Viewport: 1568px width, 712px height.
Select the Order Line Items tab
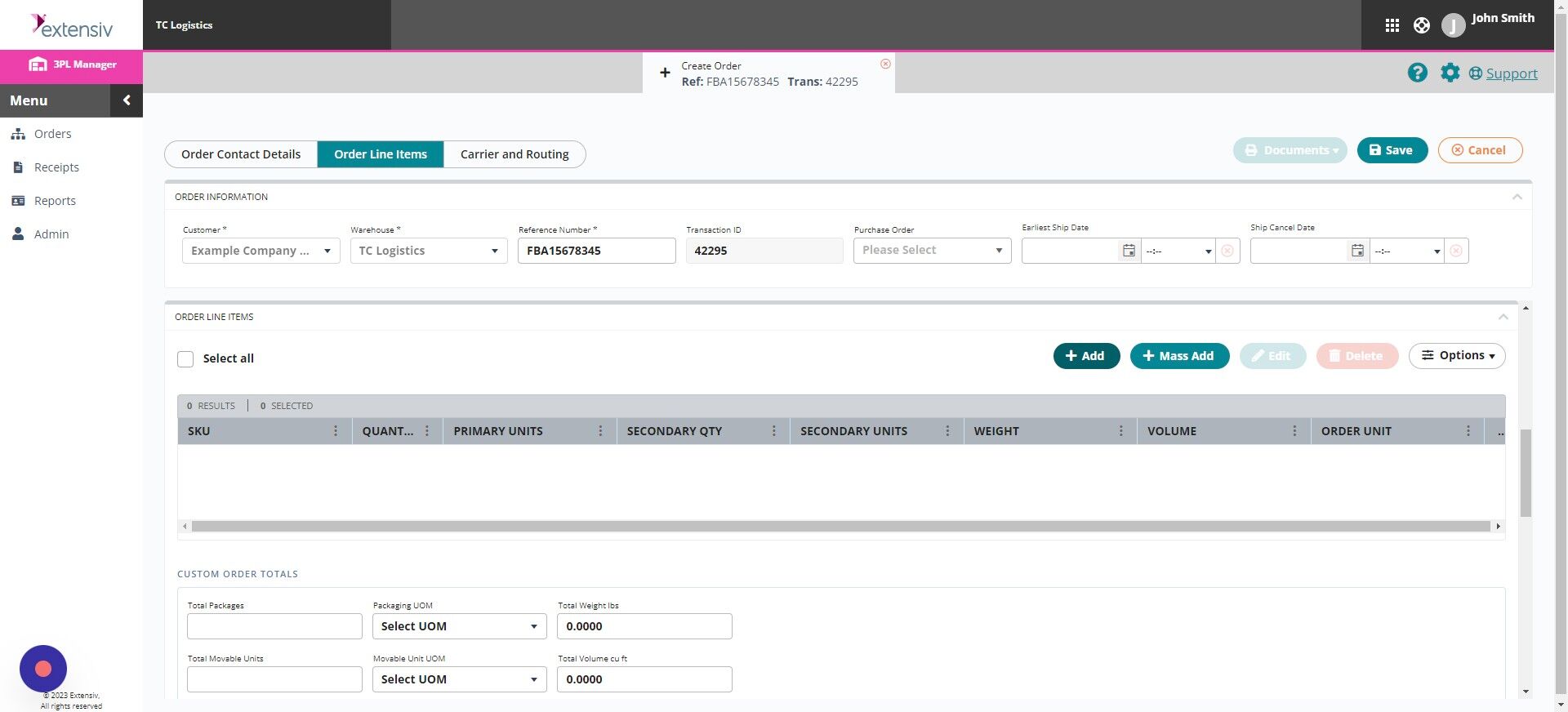381,154
